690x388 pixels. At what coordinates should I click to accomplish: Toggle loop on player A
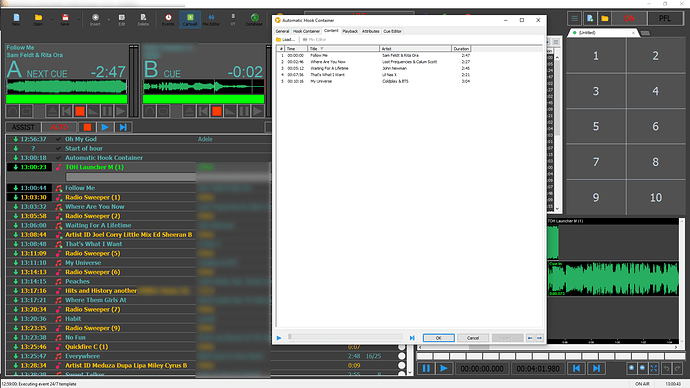(x=26, y=111)
